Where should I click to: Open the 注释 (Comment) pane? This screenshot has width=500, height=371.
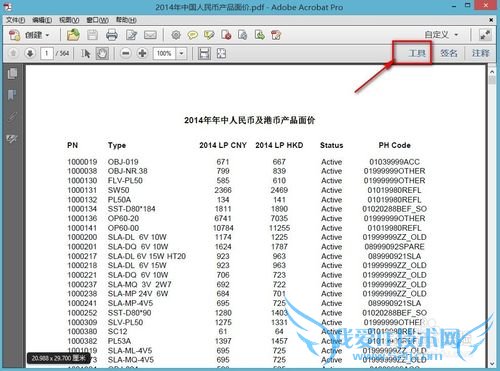tap(480, 53)
